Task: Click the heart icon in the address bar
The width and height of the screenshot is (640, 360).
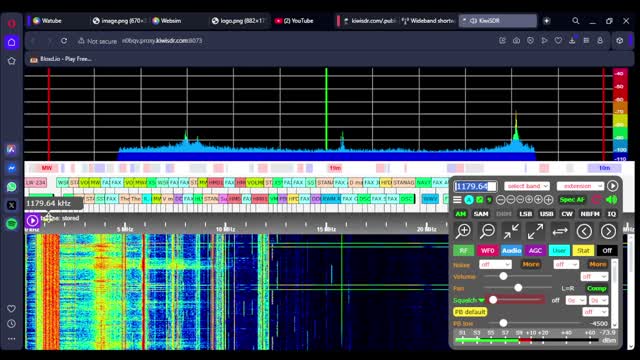Action: [558, 40]
